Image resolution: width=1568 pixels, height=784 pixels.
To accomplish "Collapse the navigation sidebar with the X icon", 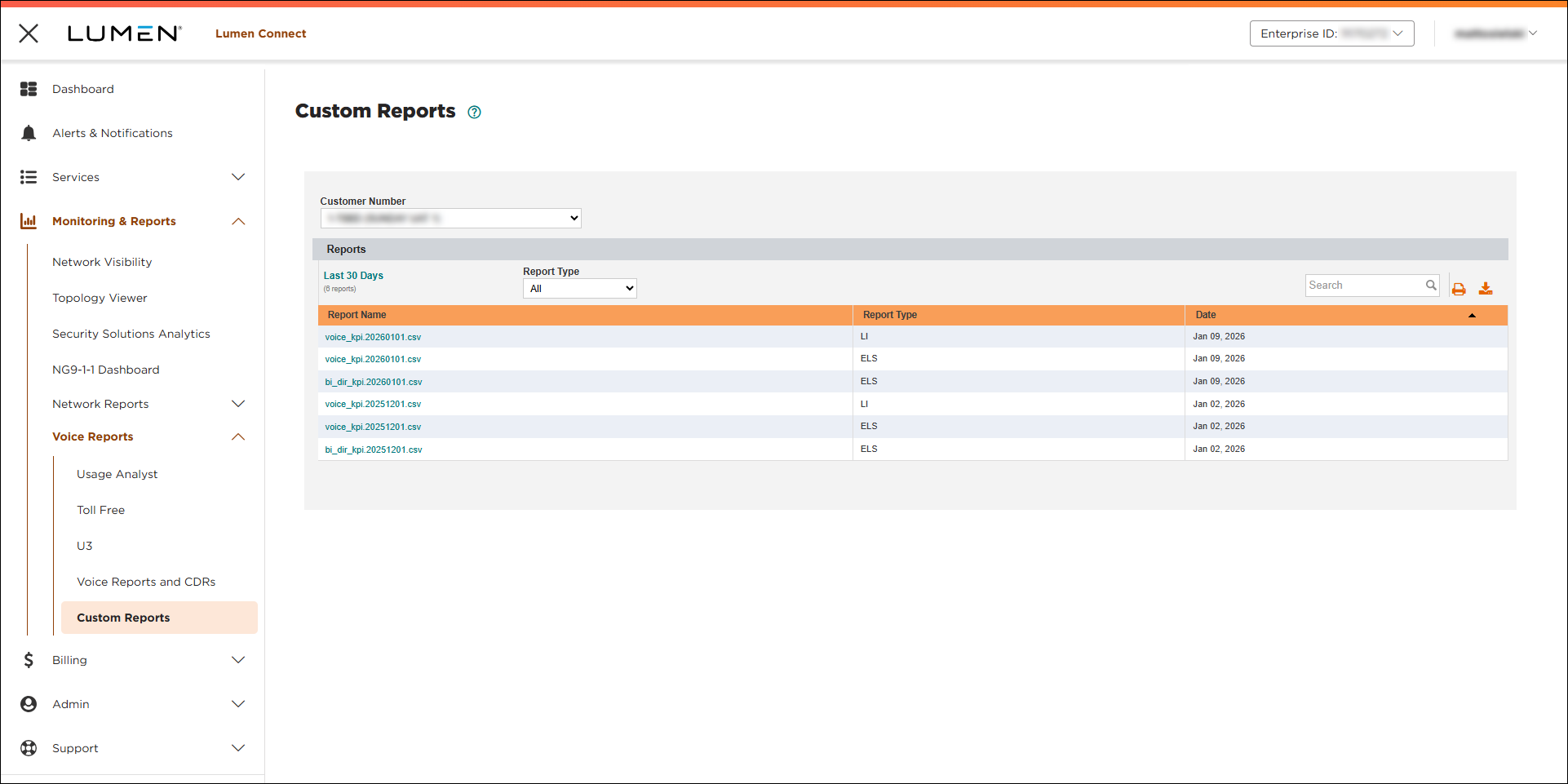I will click(x=29, y=33).
